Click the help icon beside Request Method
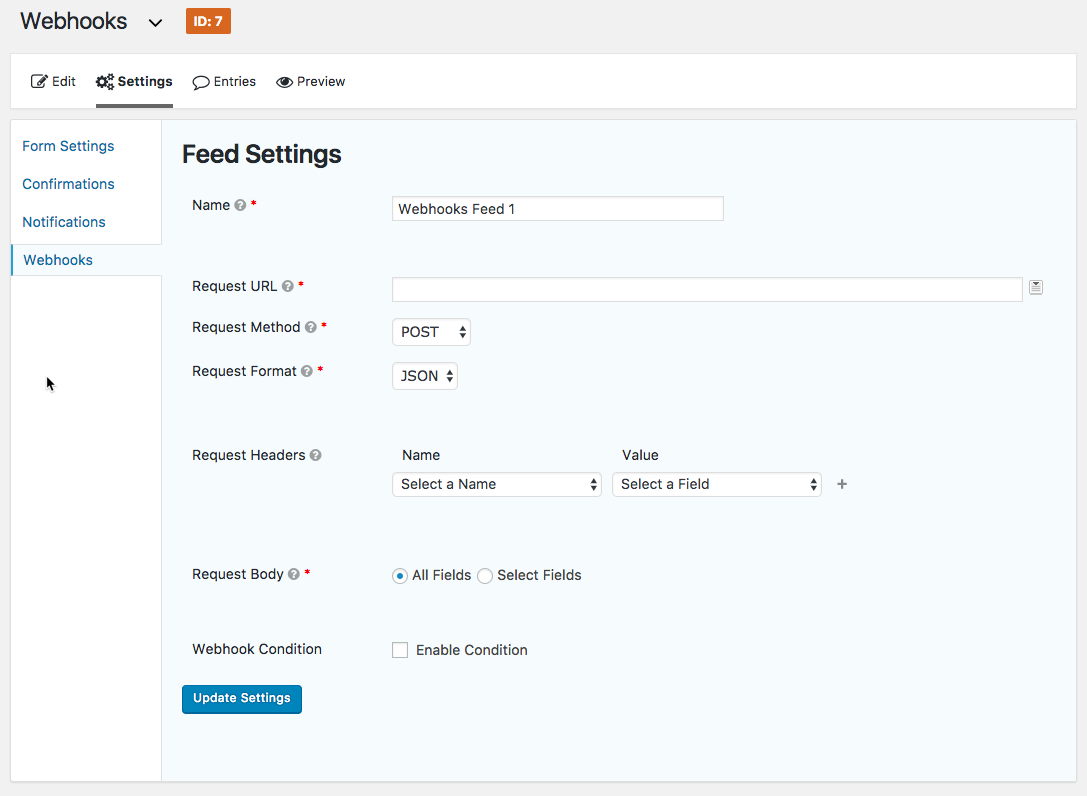The height and width of the screenshot is (796, 1087). pos(311,327)
